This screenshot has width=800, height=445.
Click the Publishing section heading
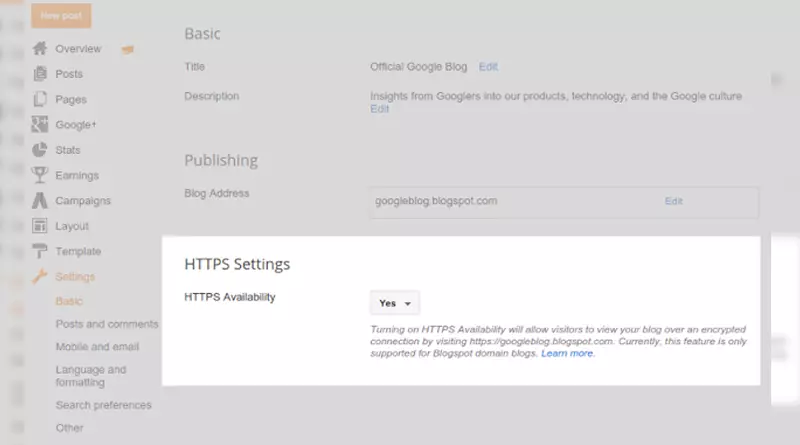221,160
